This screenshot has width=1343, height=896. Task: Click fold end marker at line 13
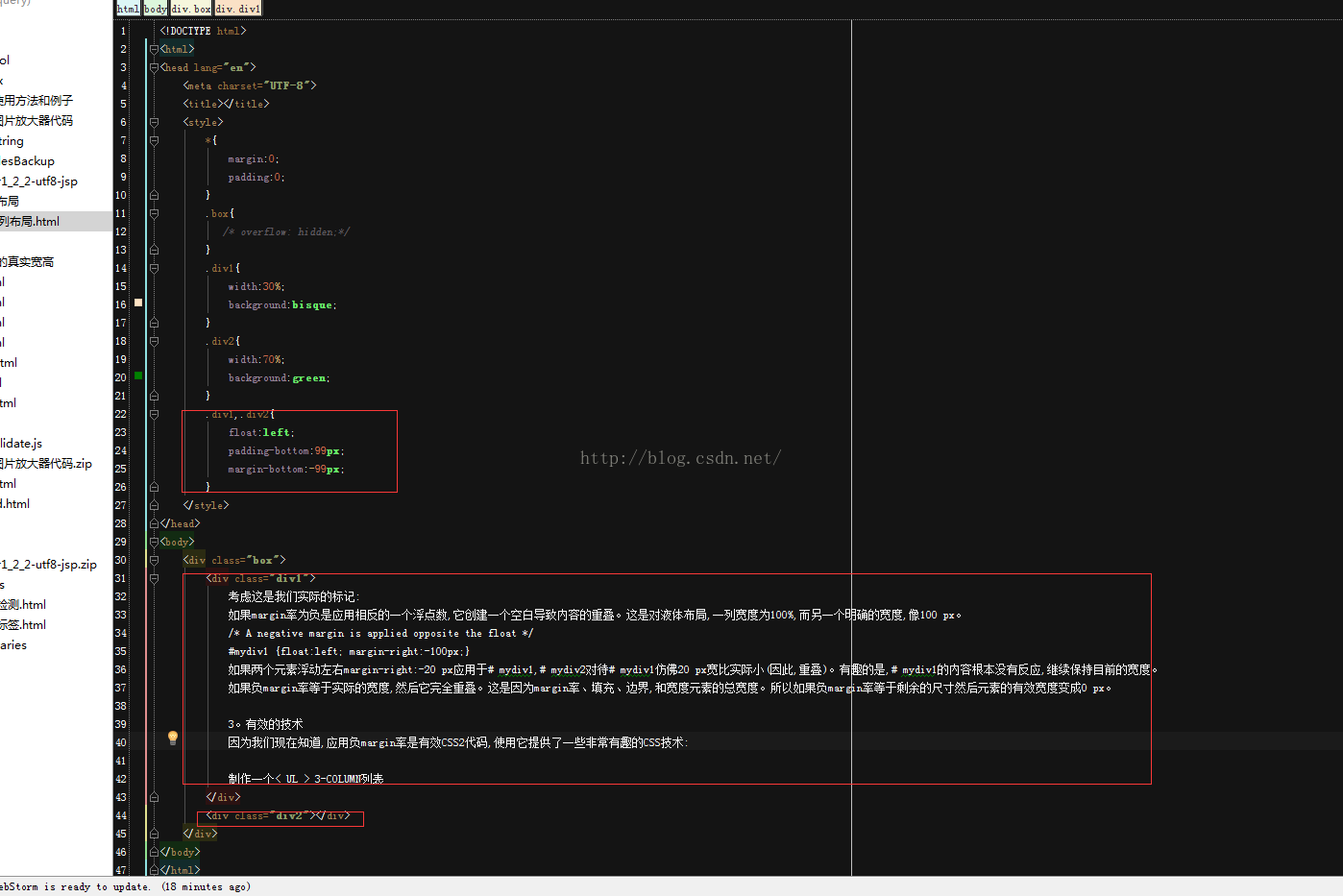154,250
